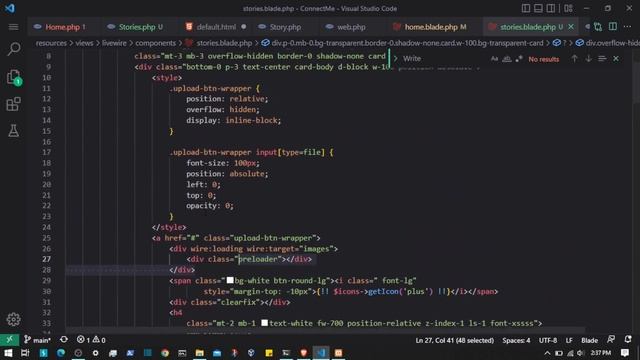Screen dimensions: 640x360
Task: Expand the replace field chevron in find widget
Action: (x=395, y=59)
